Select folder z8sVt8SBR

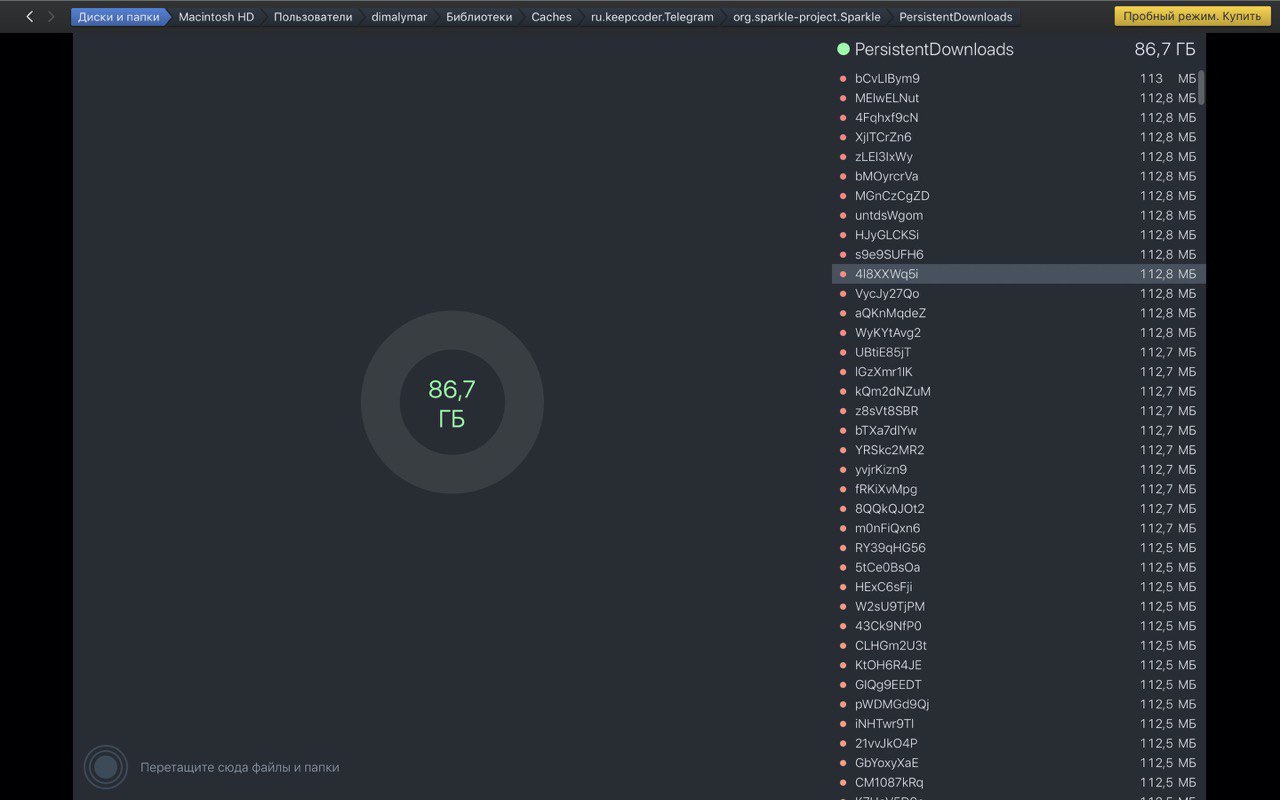[1019, 411]
